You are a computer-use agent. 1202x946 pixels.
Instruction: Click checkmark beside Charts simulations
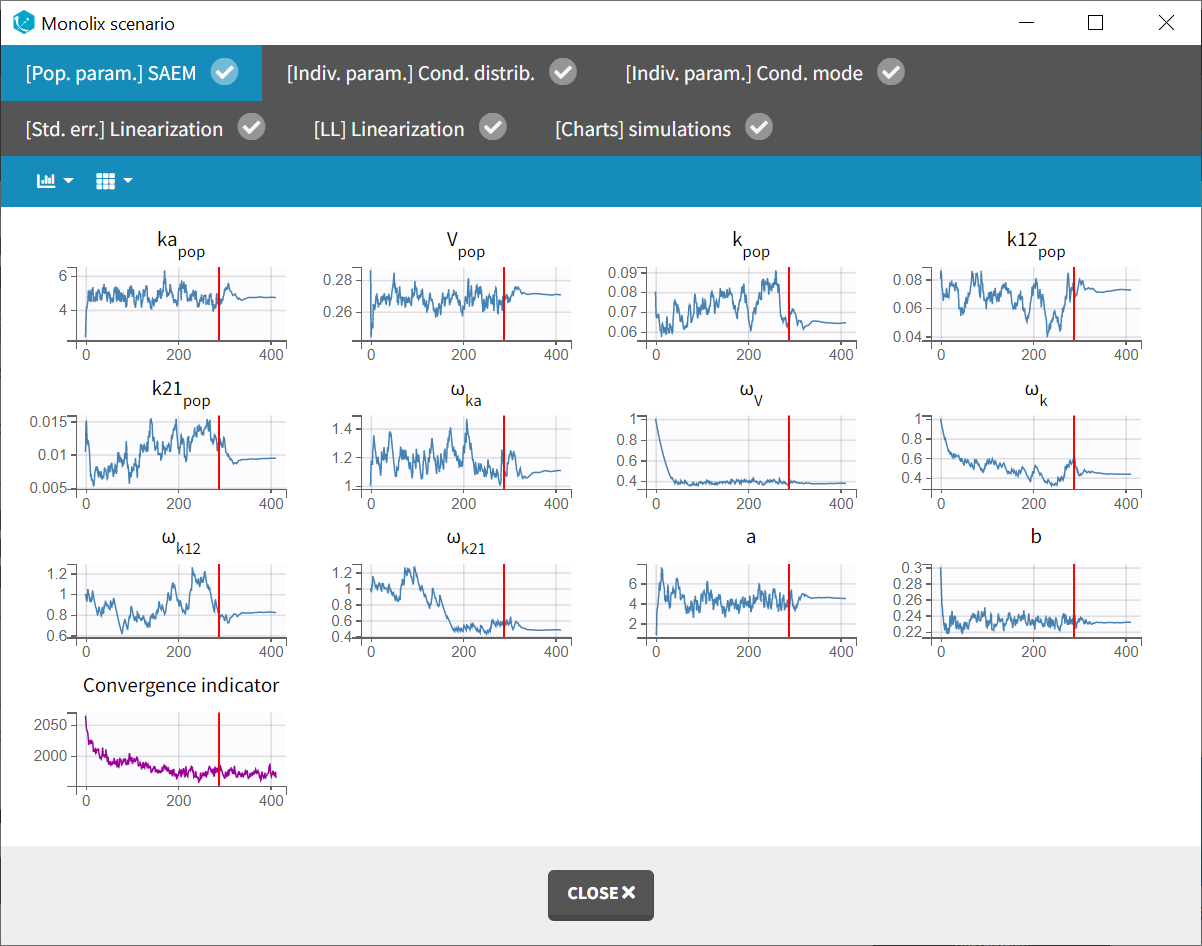pos(760,128)
